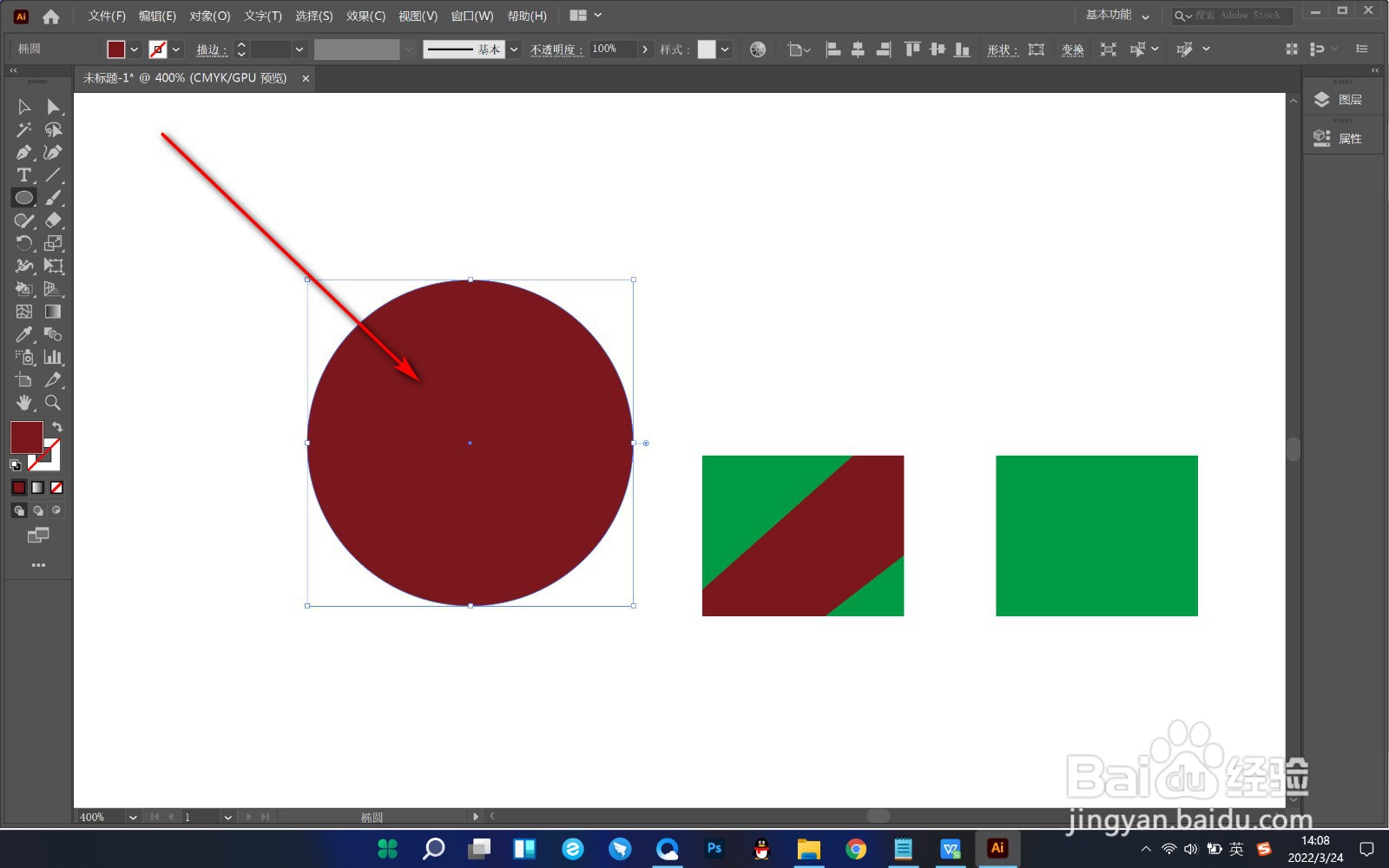Click horizontal align center icon

[858, 49]
